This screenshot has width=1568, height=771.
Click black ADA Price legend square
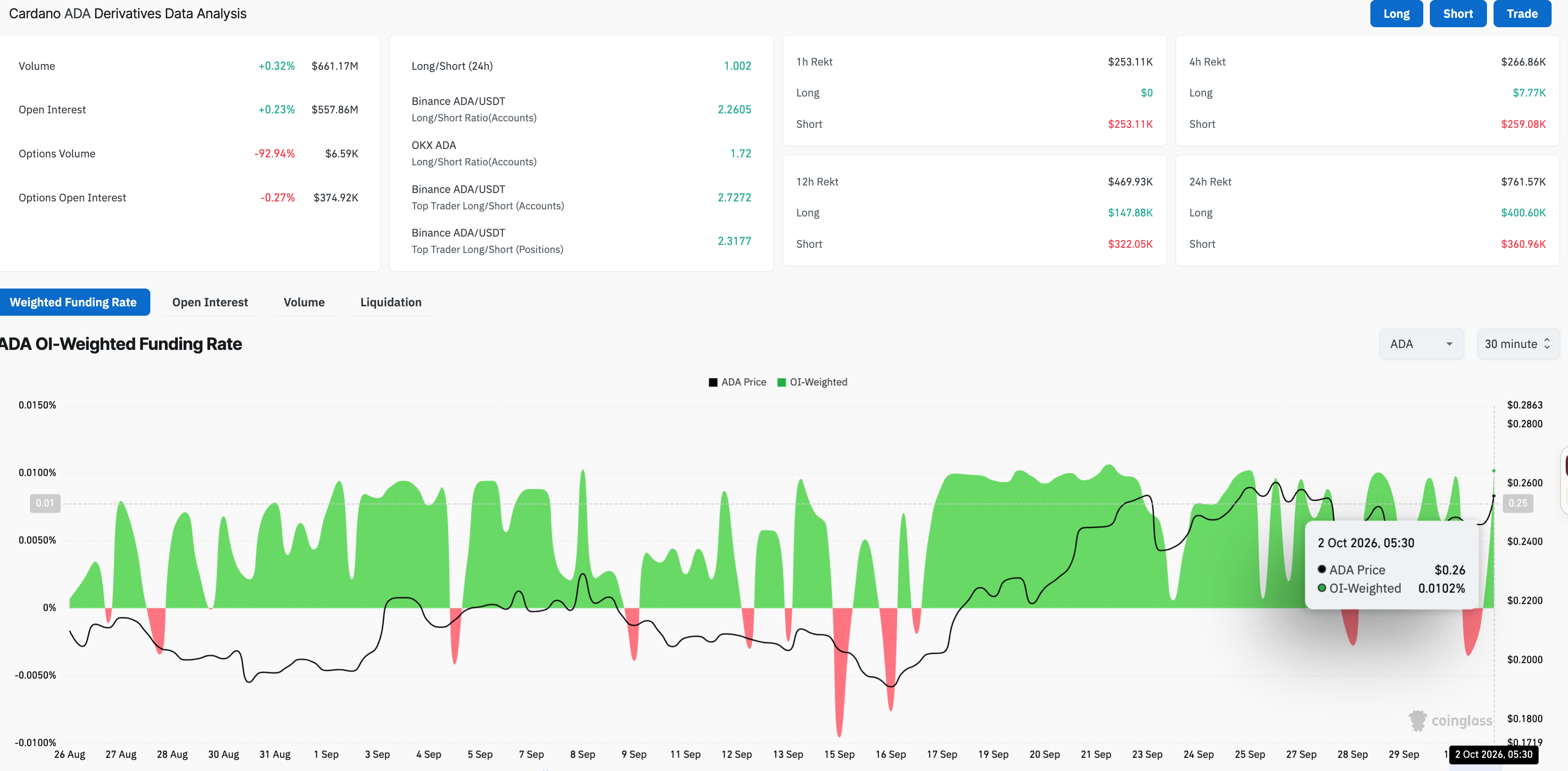[713, 382]
